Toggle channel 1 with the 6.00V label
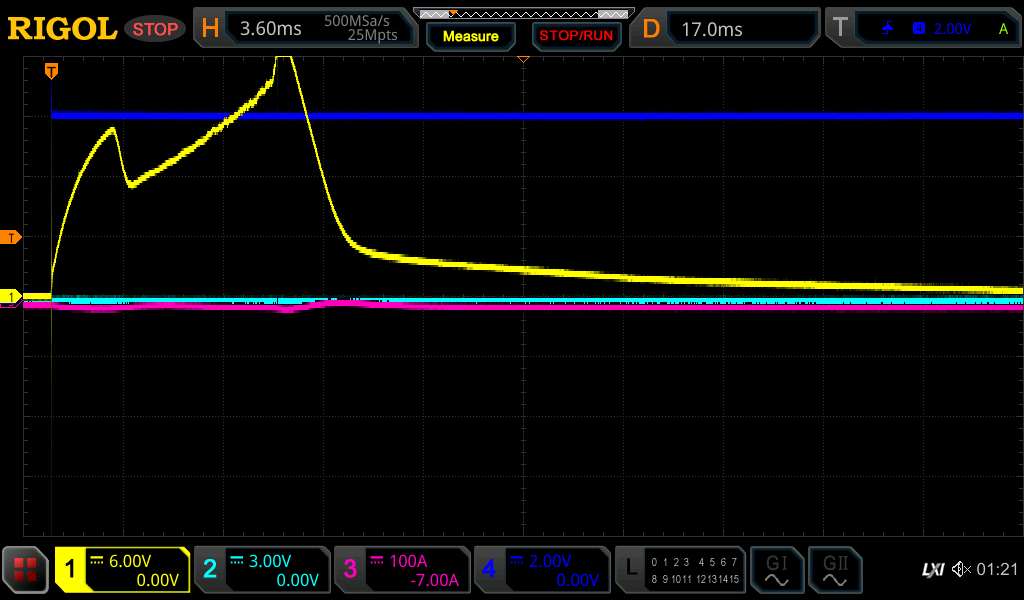This screenshot has height=600, width=1024. click(122, 570)
